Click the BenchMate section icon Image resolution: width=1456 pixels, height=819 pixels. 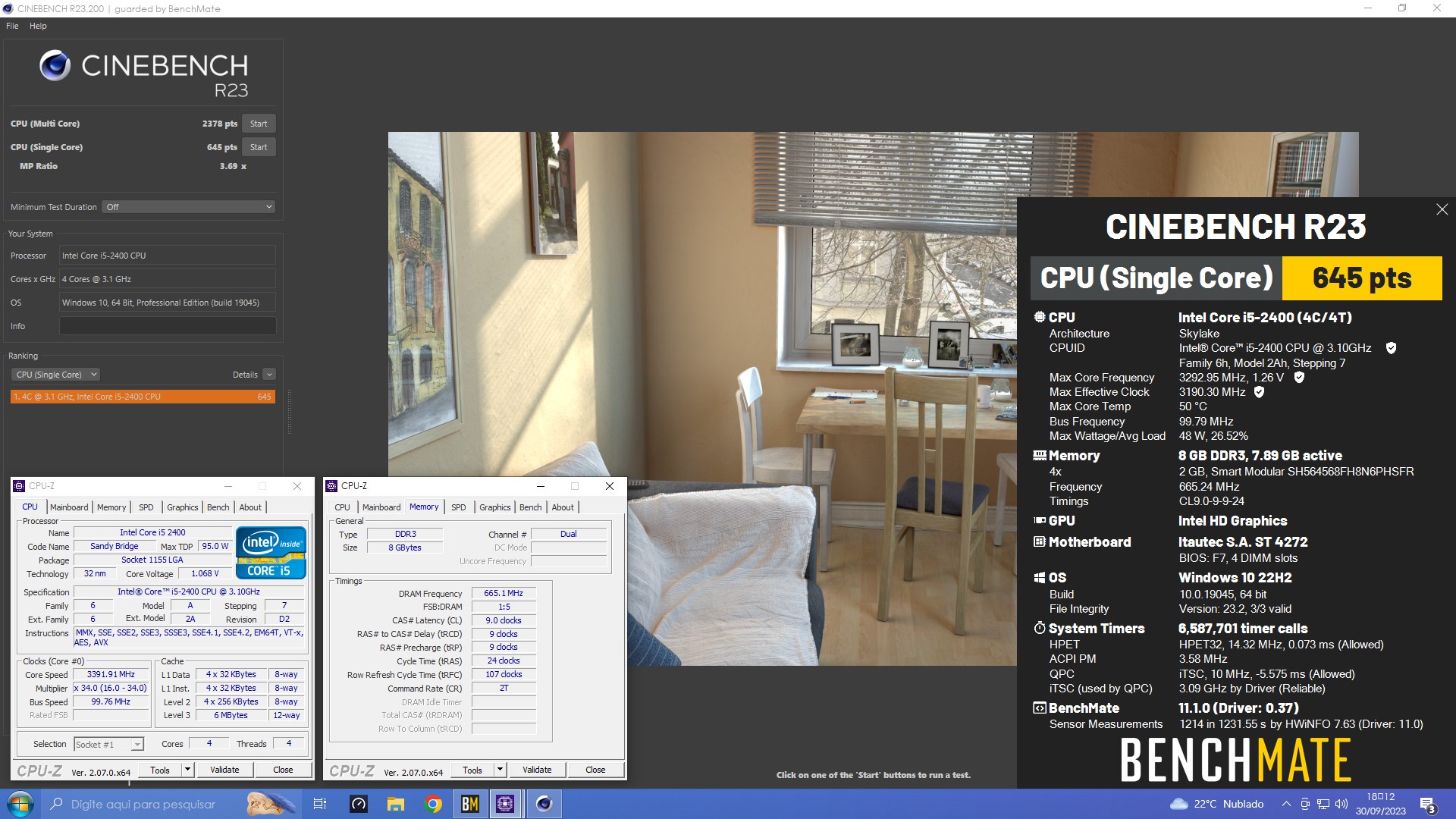[x=1040, y=708]
